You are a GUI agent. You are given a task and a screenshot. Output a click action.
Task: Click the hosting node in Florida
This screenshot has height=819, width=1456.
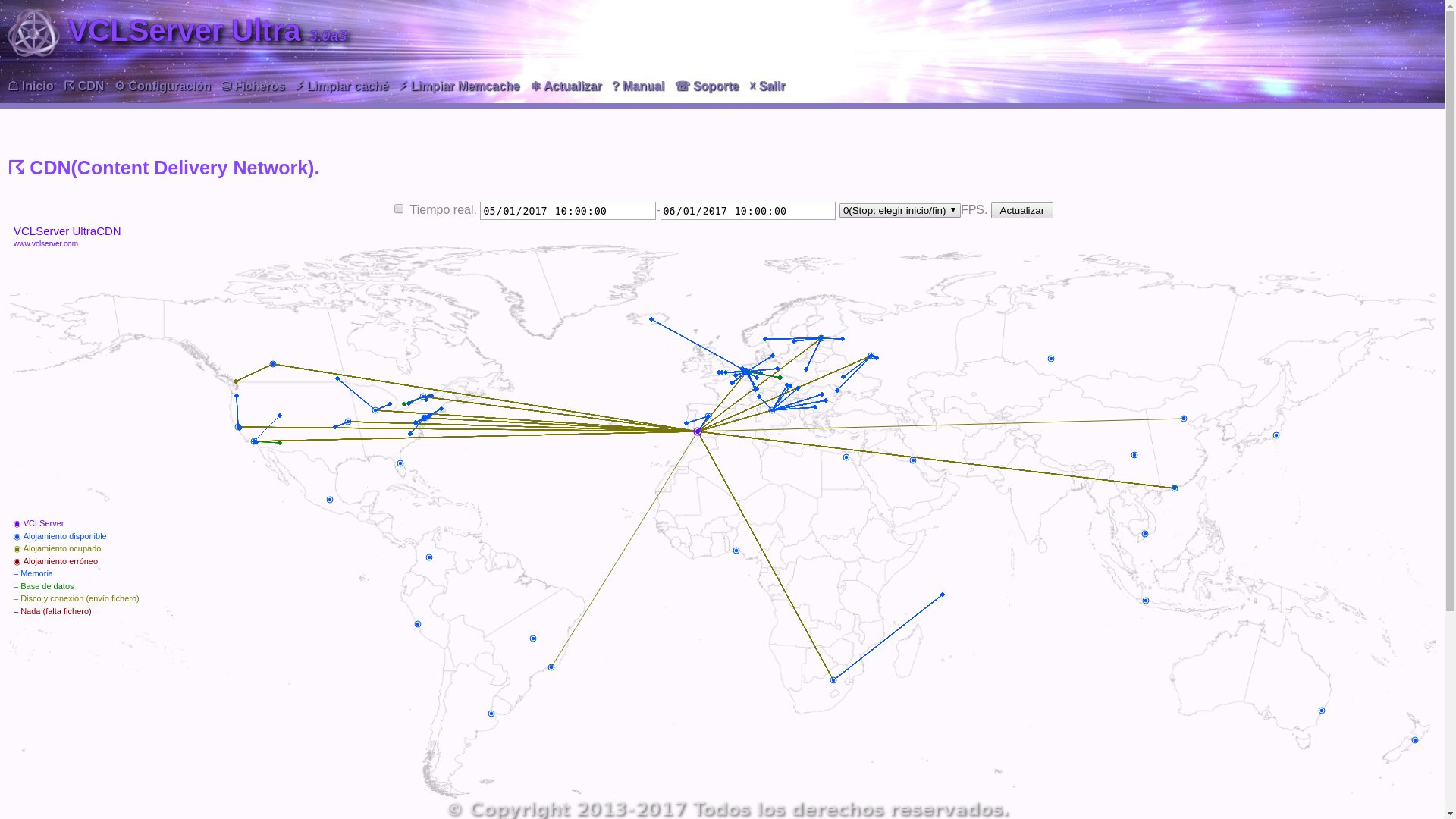[x=400, y=463]
